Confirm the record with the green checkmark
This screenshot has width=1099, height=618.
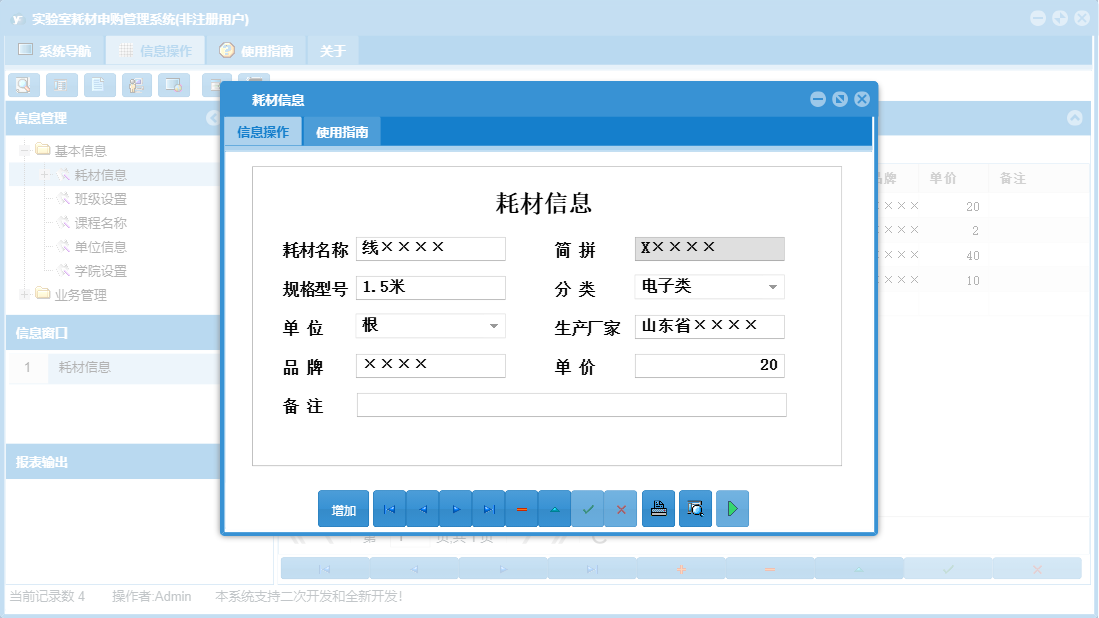[588, 508]
